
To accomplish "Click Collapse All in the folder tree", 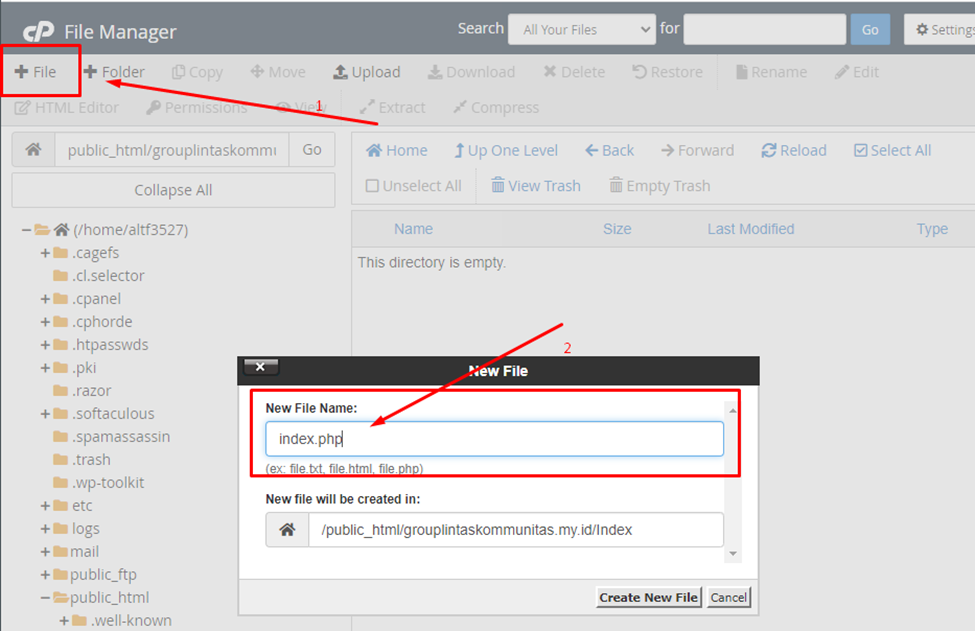I will click(x=173, y=190).
